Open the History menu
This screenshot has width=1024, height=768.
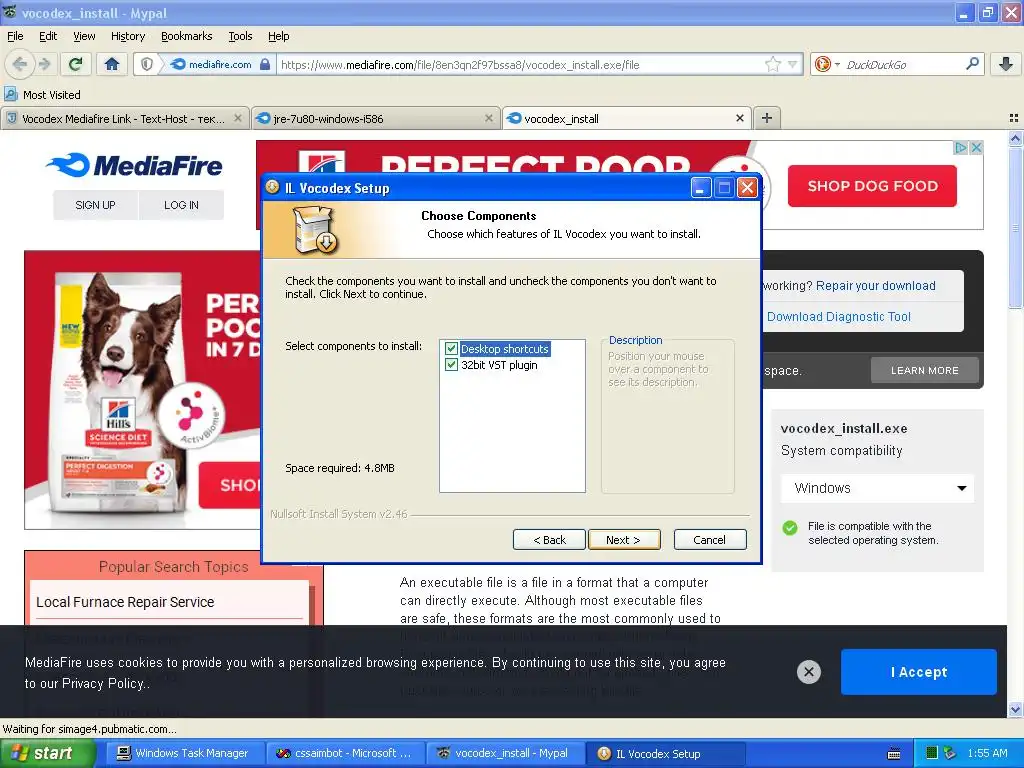coord(127,36)
